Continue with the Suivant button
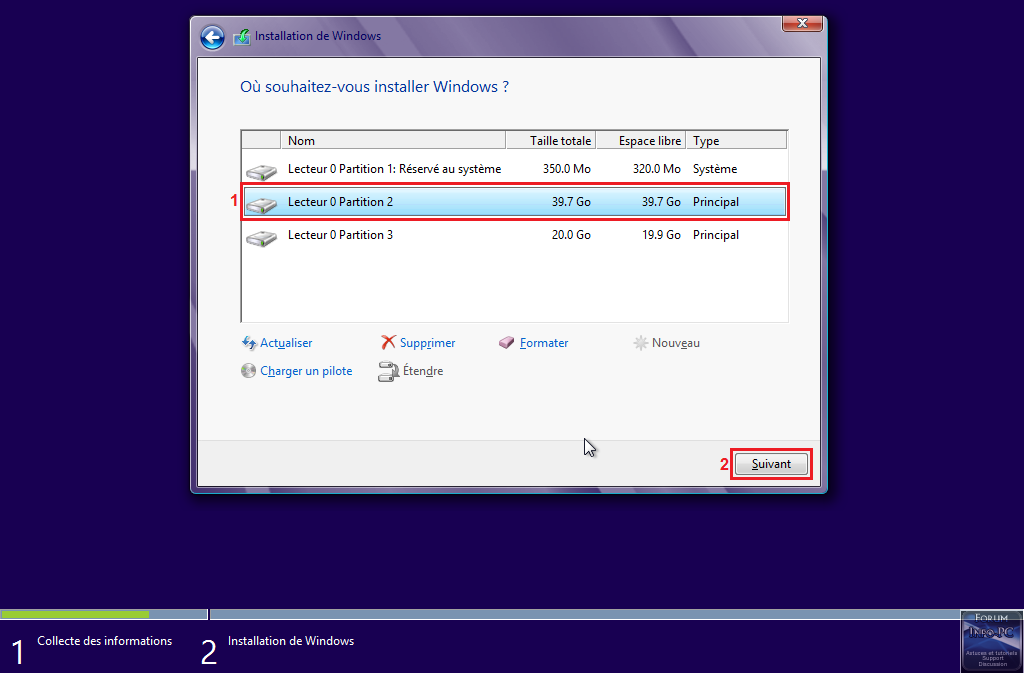 (x=771, y=464)
